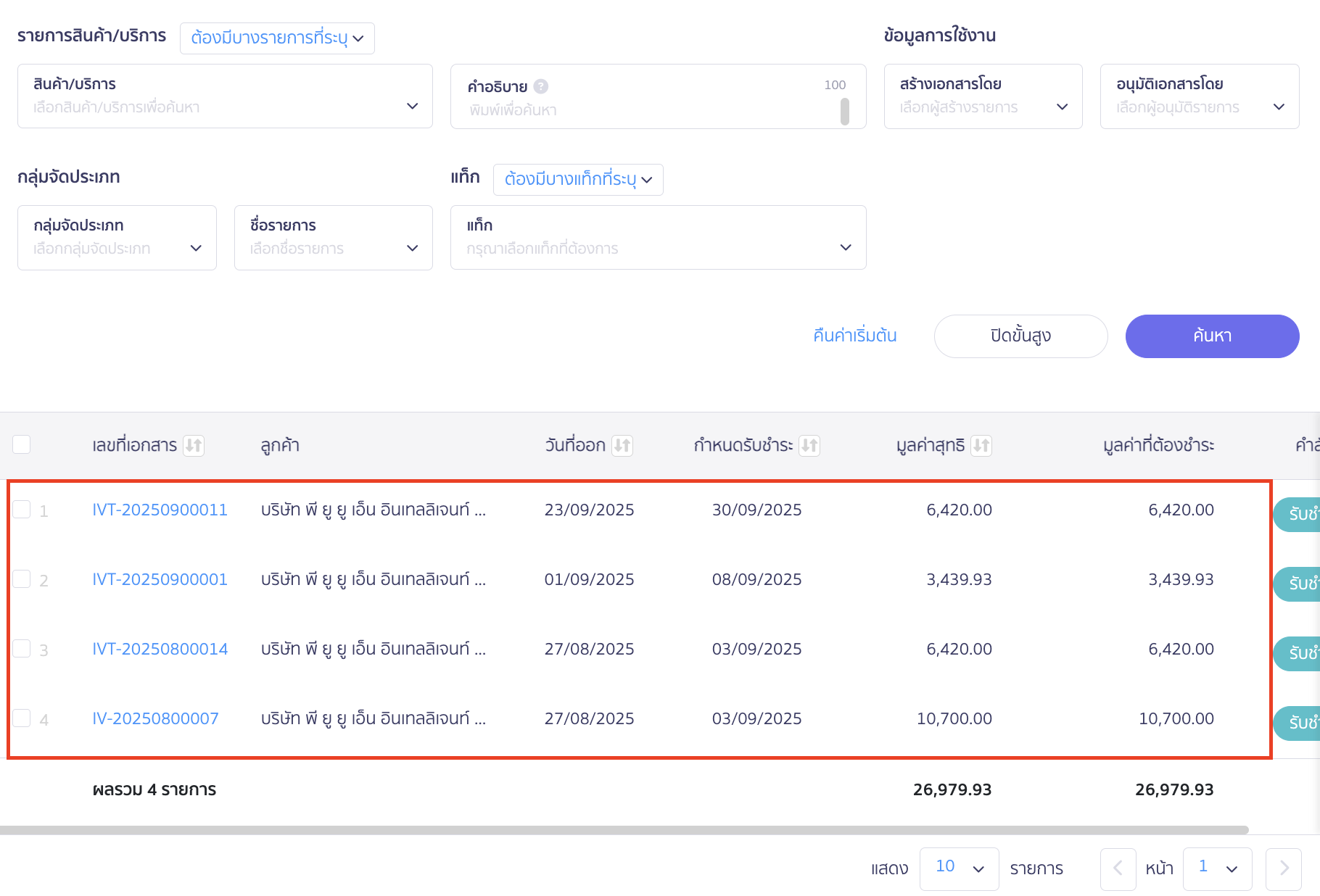
Task: Click sort icon beside วันที่ออก header
Action: [x=622, y=445]
